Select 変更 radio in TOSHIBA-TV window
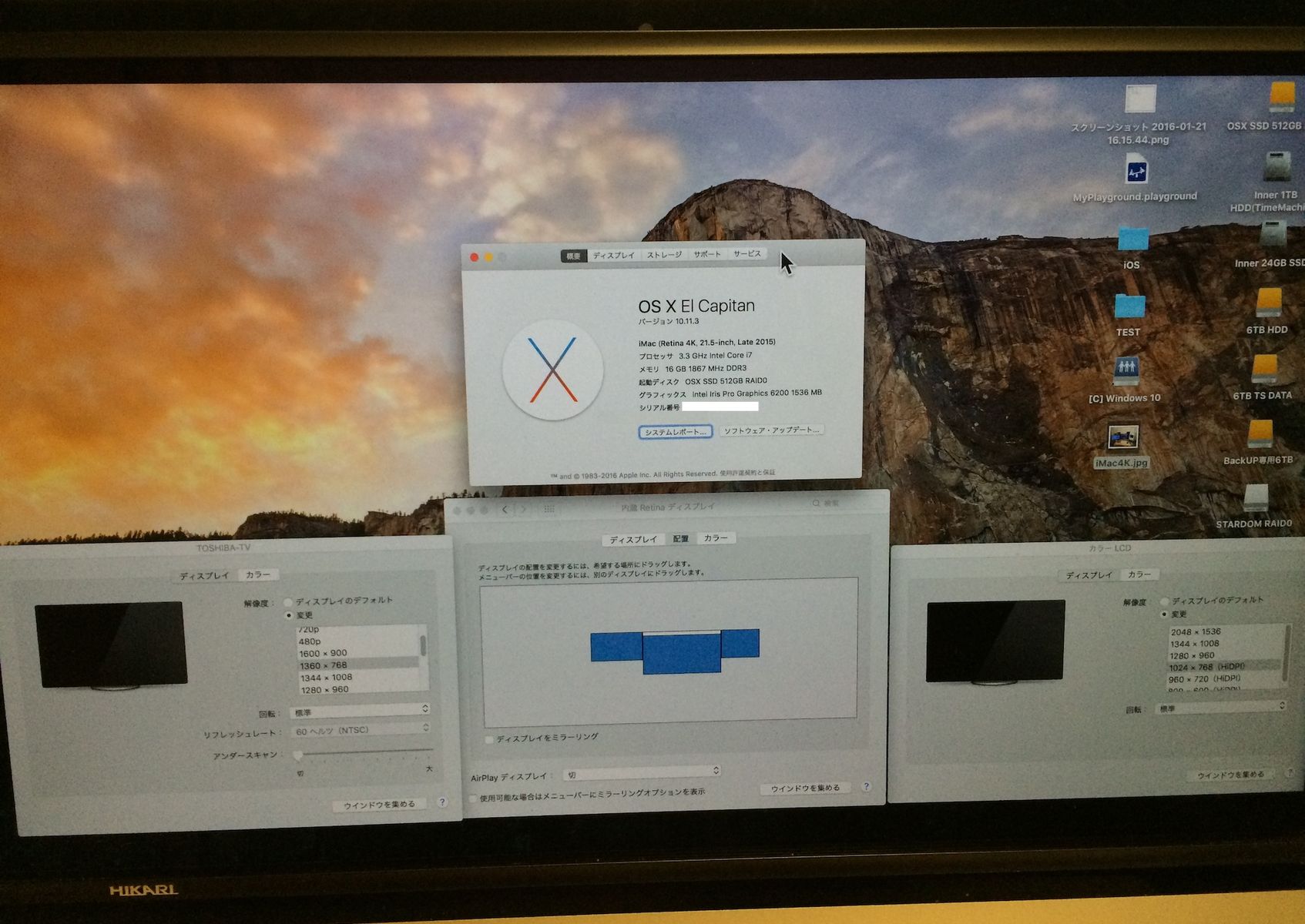 (x=289, y=615)
